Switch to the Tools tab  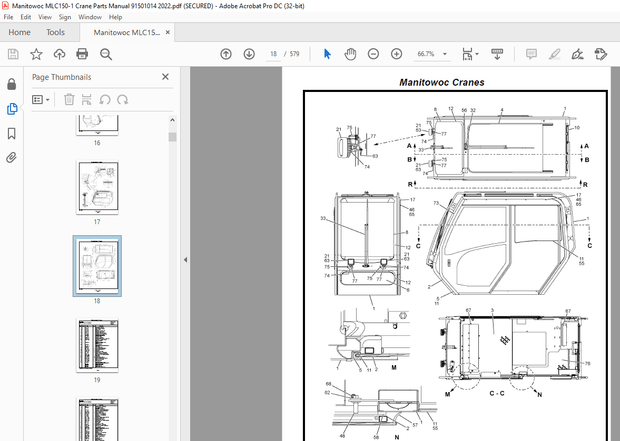pos(55,32)
